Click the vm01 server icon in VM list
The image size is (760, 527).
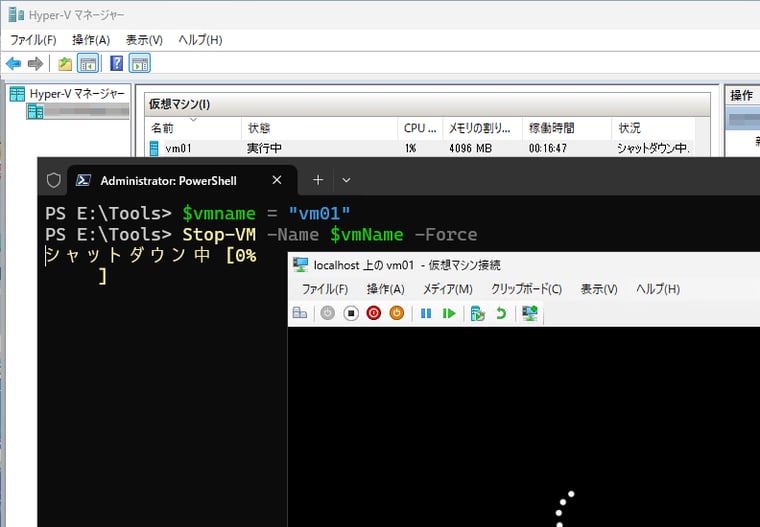154,148
